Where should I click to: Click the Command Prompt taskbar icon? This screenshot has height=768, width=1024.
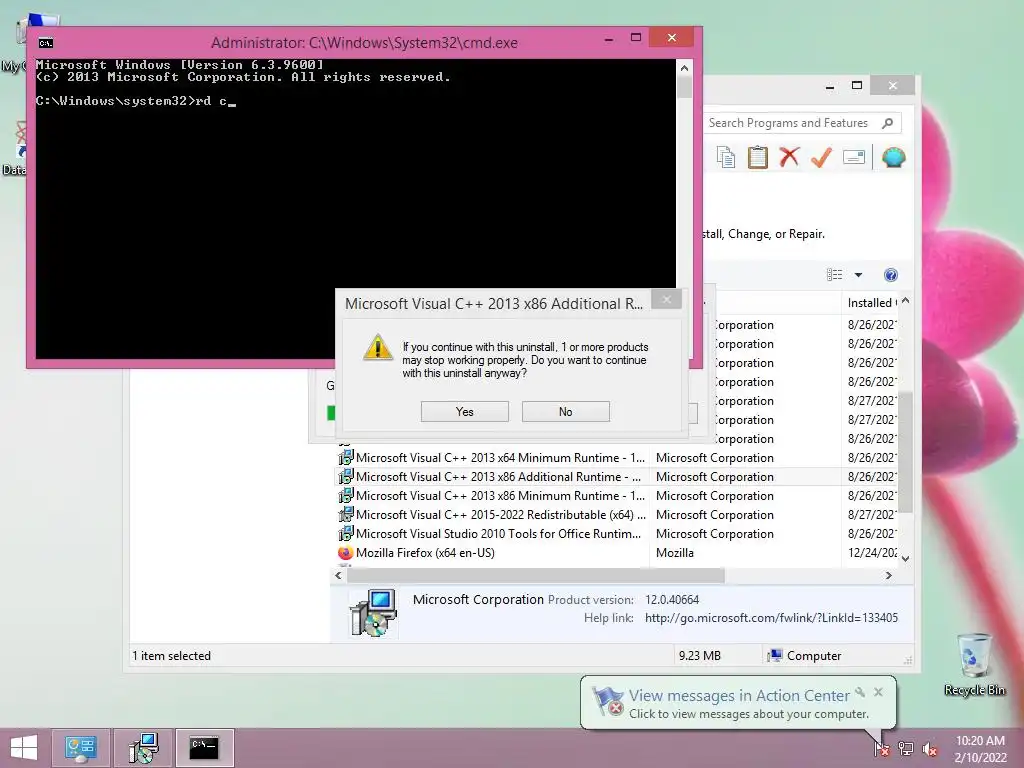tap(204, 748)
